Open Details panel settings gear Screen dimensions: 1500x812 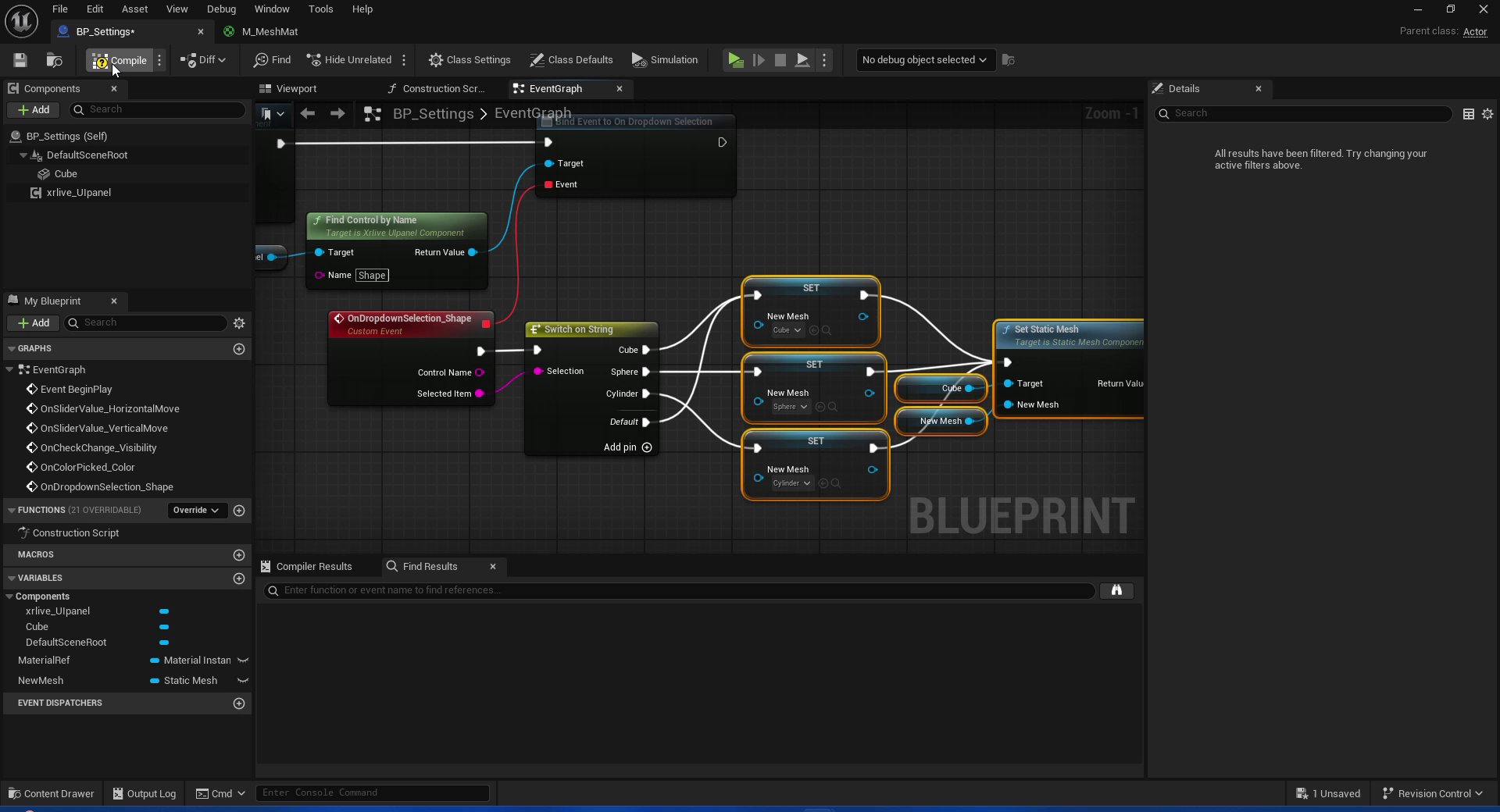click(x=1487, y=114)
